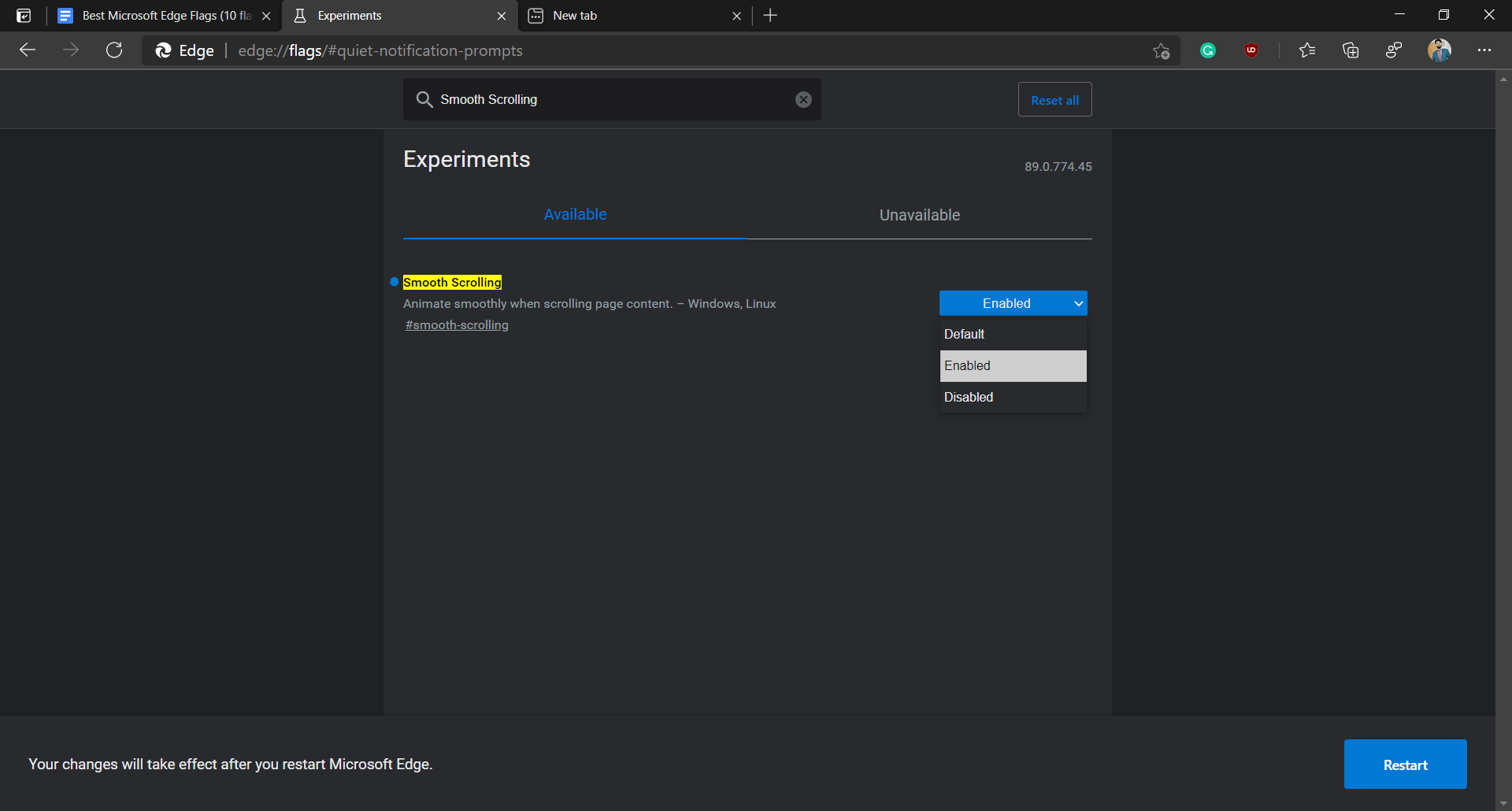Open the uBlock Origin extension
This screenshot has width=1512, height=811.
click(1251, 50)
